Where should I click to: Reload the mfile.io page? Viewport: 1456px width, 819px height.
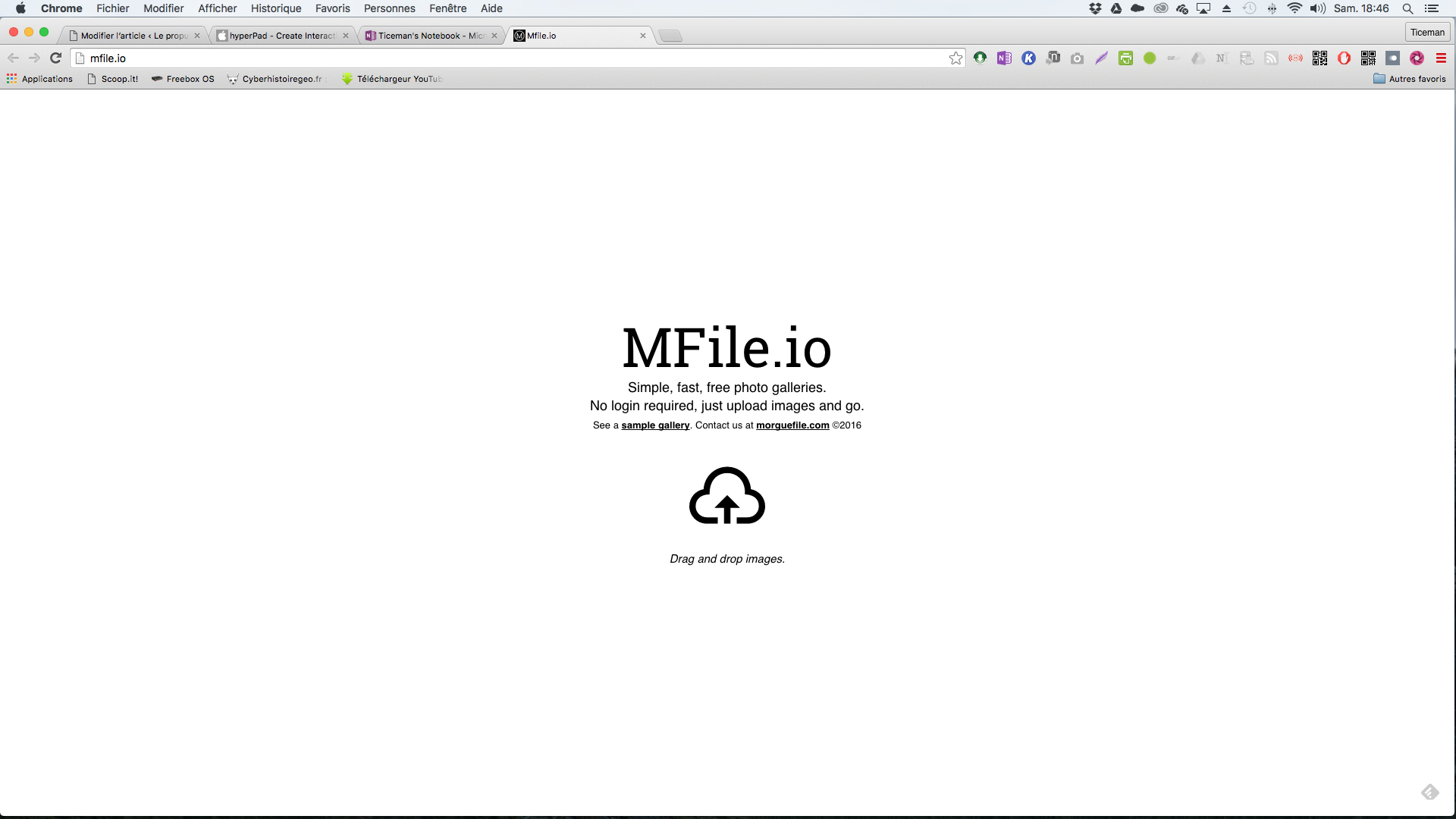[55, 58]
